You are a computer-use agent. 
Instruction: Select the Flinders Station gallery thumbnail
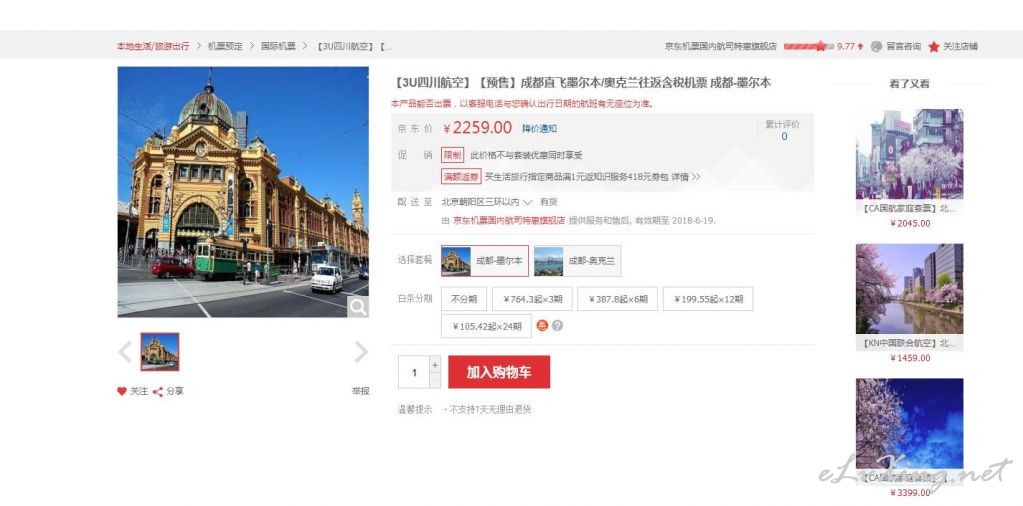pos(160,351)
